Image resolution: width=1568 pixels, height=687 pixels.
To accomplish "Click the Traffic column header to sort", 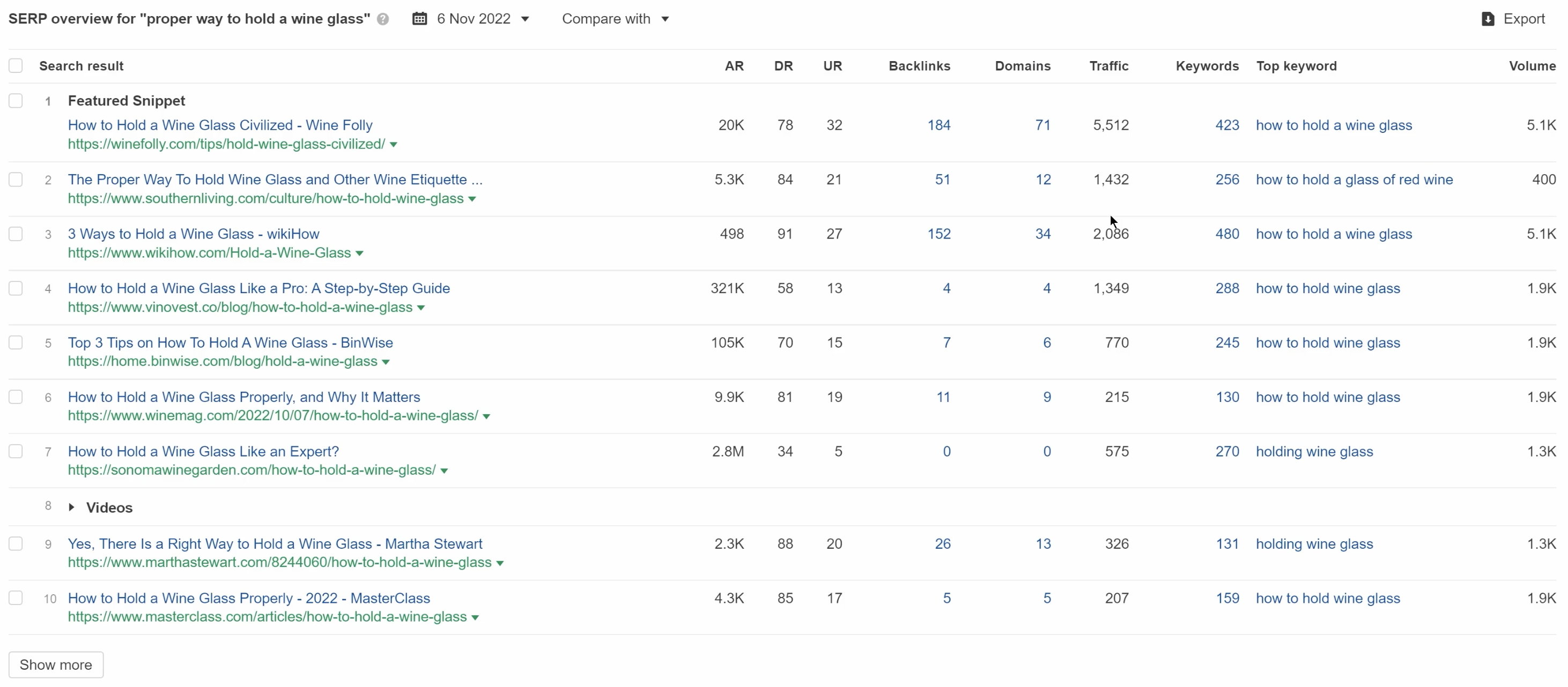I will pyautogui.click(x=1109, y=65).
